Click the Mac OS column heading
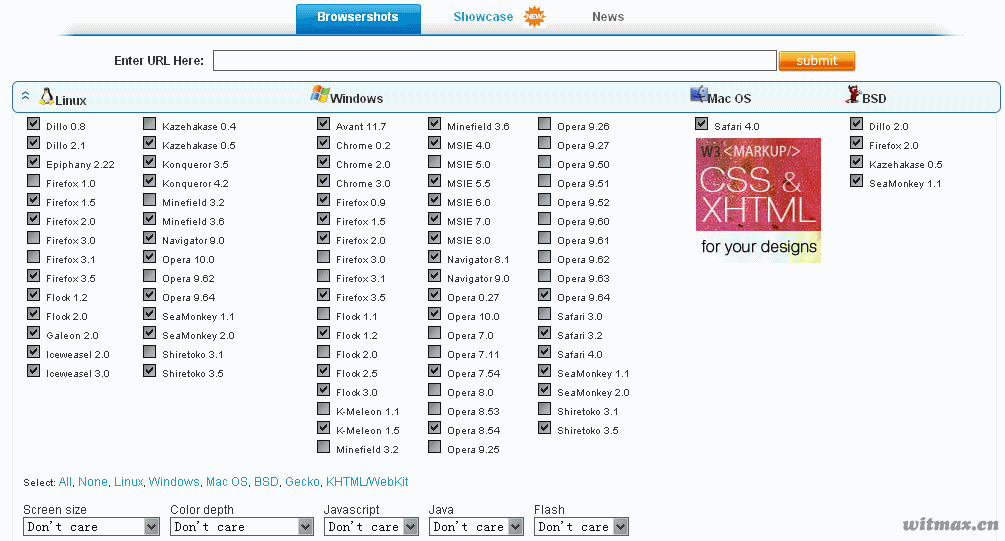Screen dimensions: 1005x541 coord(729,98)
